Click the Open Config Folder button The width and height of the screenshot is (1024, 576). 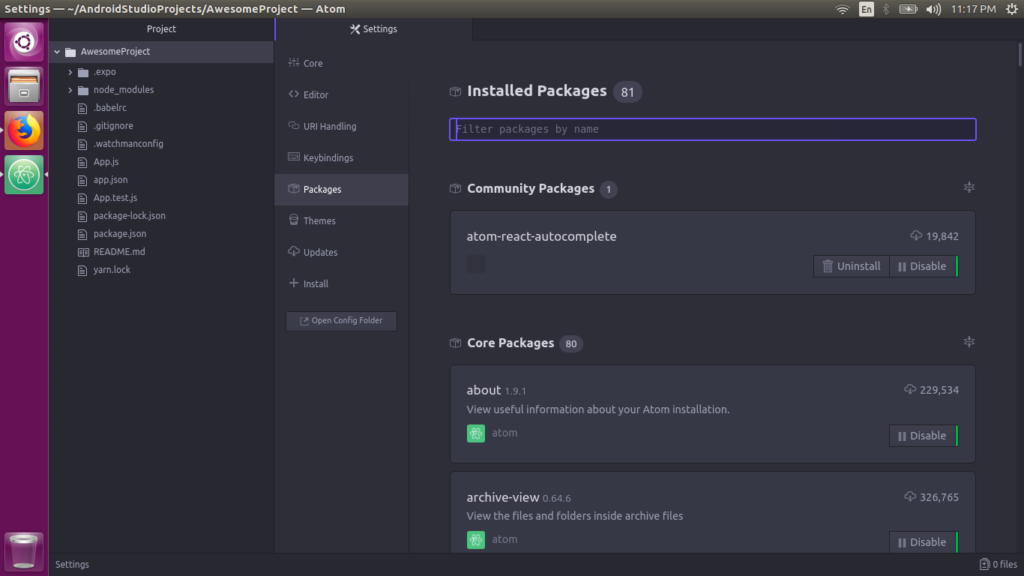point(341,321)
